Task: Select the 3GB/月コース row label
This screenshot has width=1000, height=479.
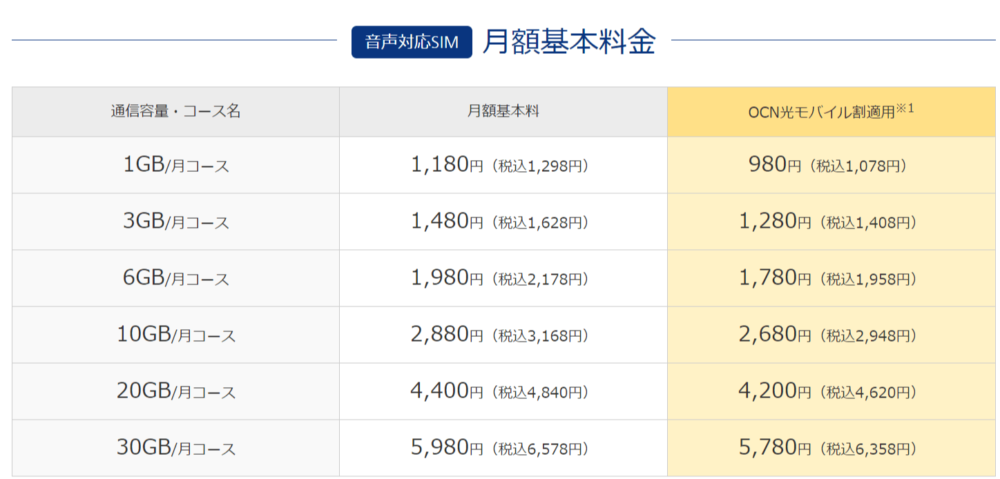Action: pos(175,221)
